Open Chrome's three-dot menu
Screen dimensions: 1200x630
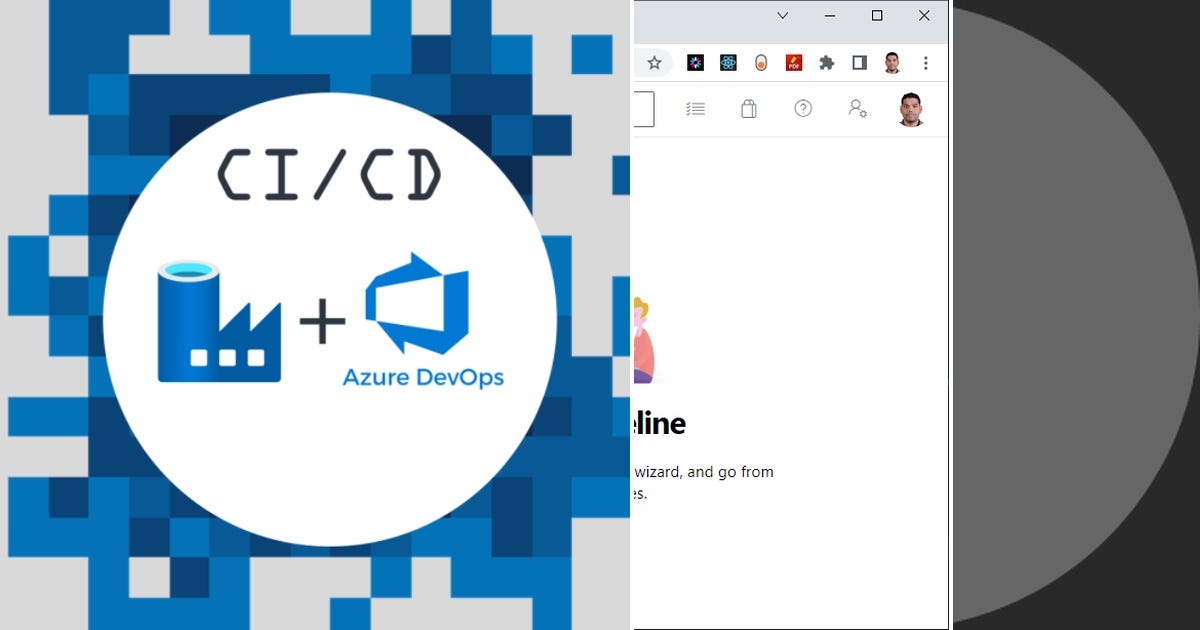tap(925, 62)
